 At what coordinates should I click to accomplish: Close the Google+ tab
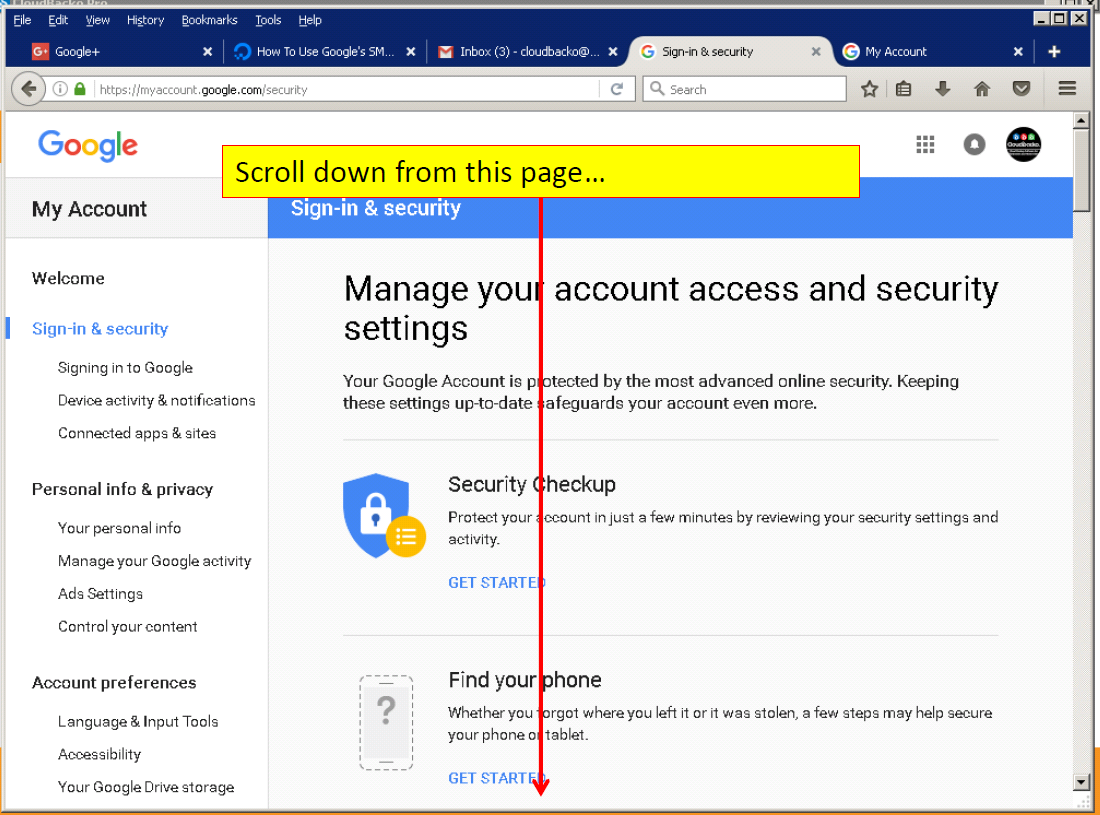pyautogui.click(x=207, y=51)
